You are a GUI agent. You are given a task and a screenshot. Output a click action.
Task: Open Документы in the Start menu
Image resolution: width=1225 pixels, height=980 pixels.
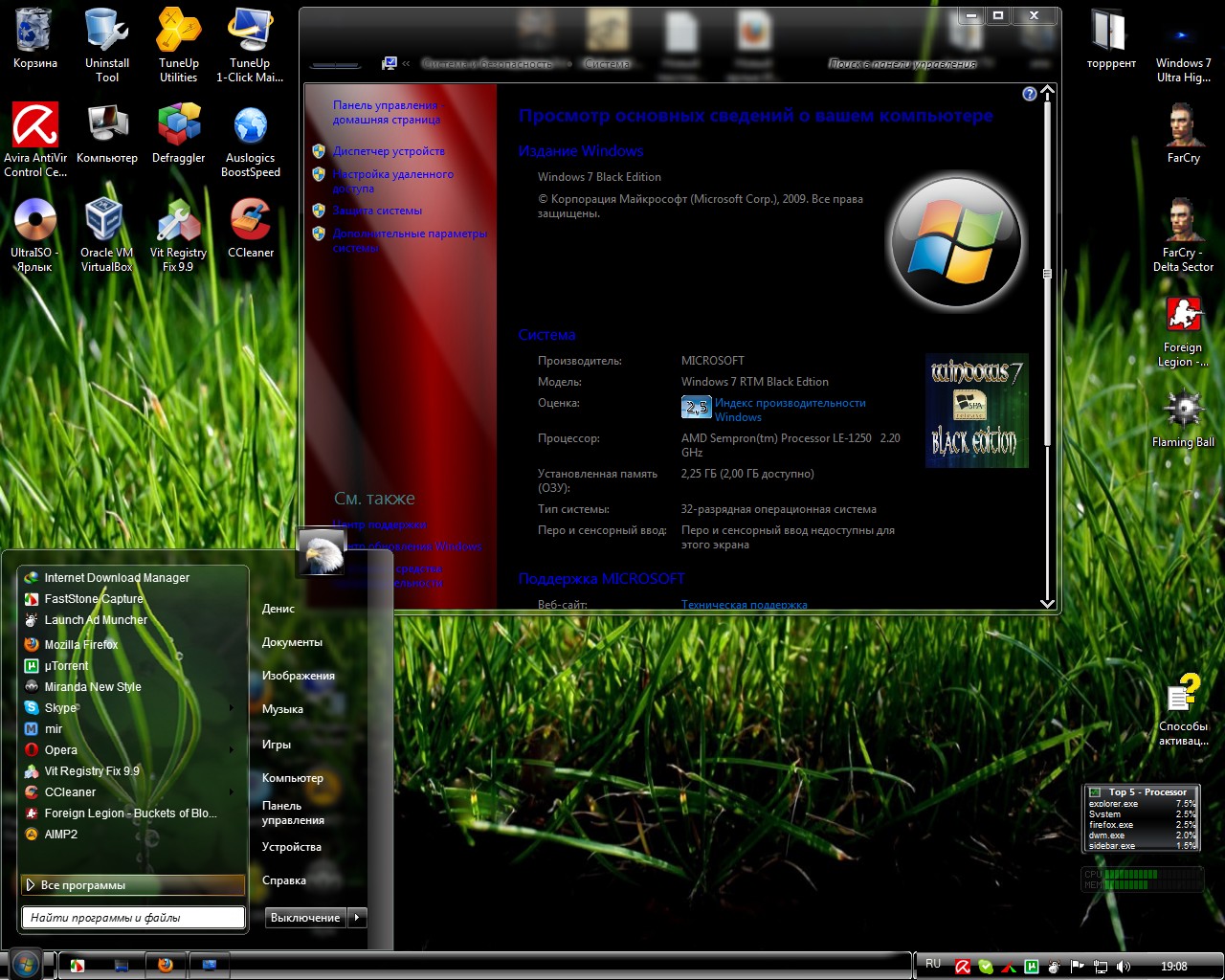pos(292,642)
